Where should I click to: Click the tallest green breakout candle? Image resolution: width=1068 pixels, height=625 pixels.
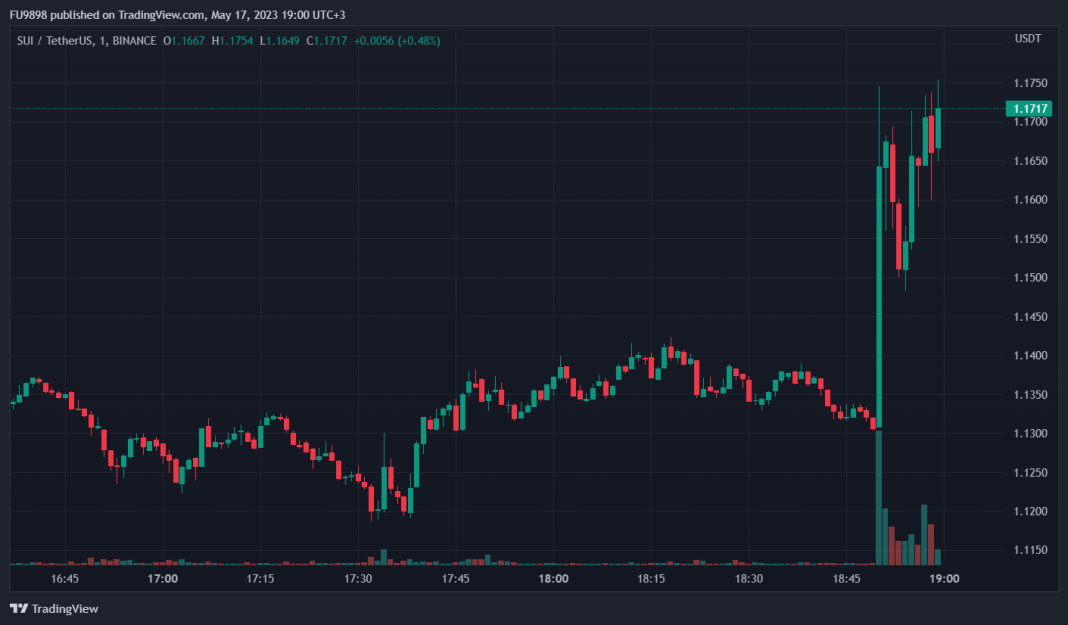click(879, 300)
